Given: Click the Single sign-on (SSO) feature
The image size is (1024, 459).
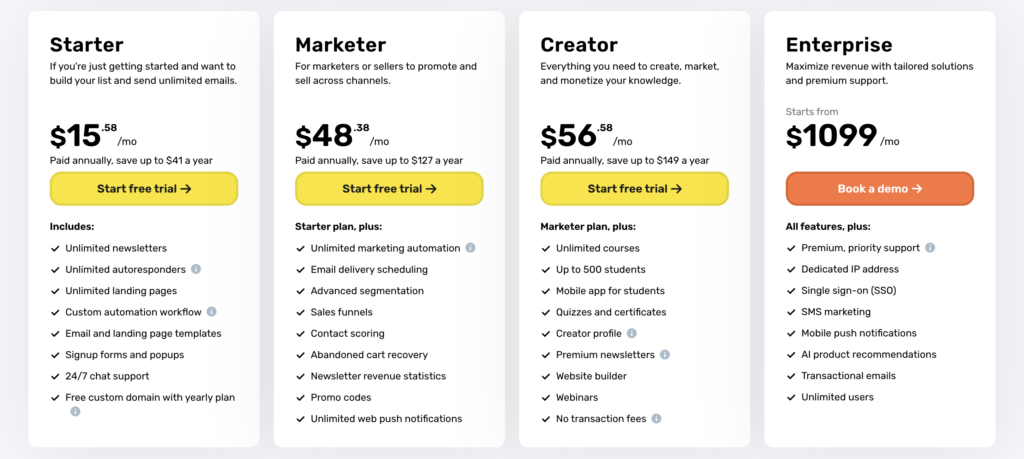Looking at the screenshot, I should point(849,290).
